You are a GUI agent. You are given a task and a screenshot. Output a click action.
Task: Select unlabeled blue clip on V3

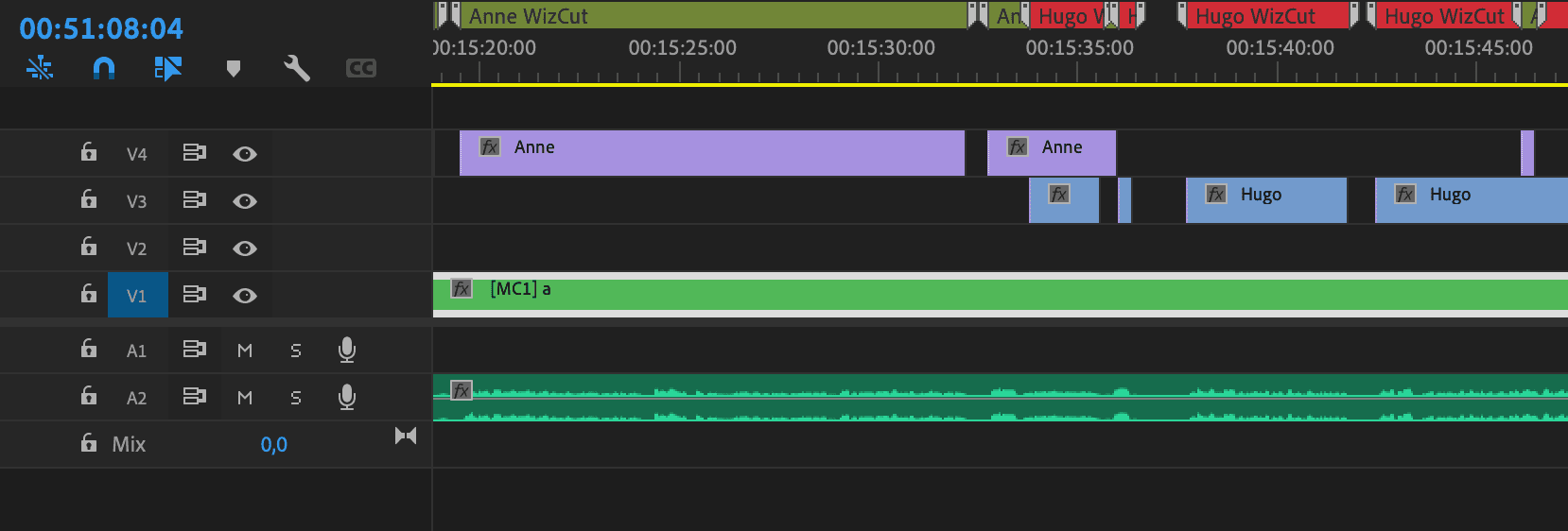[x=1064, y=200]
